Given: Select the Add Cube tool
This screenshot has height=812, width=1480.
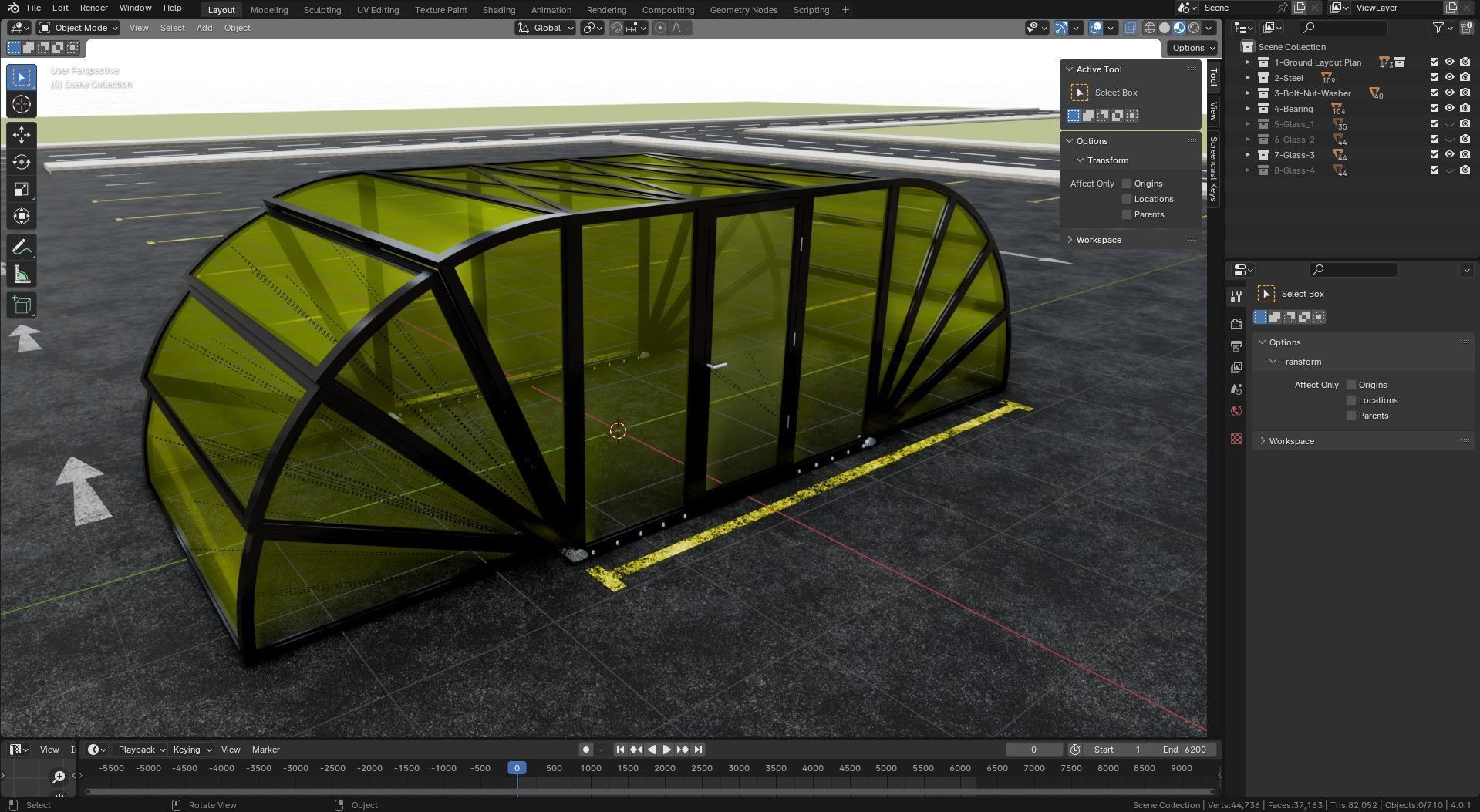Looking at the screenshot, I should [22, 305].
